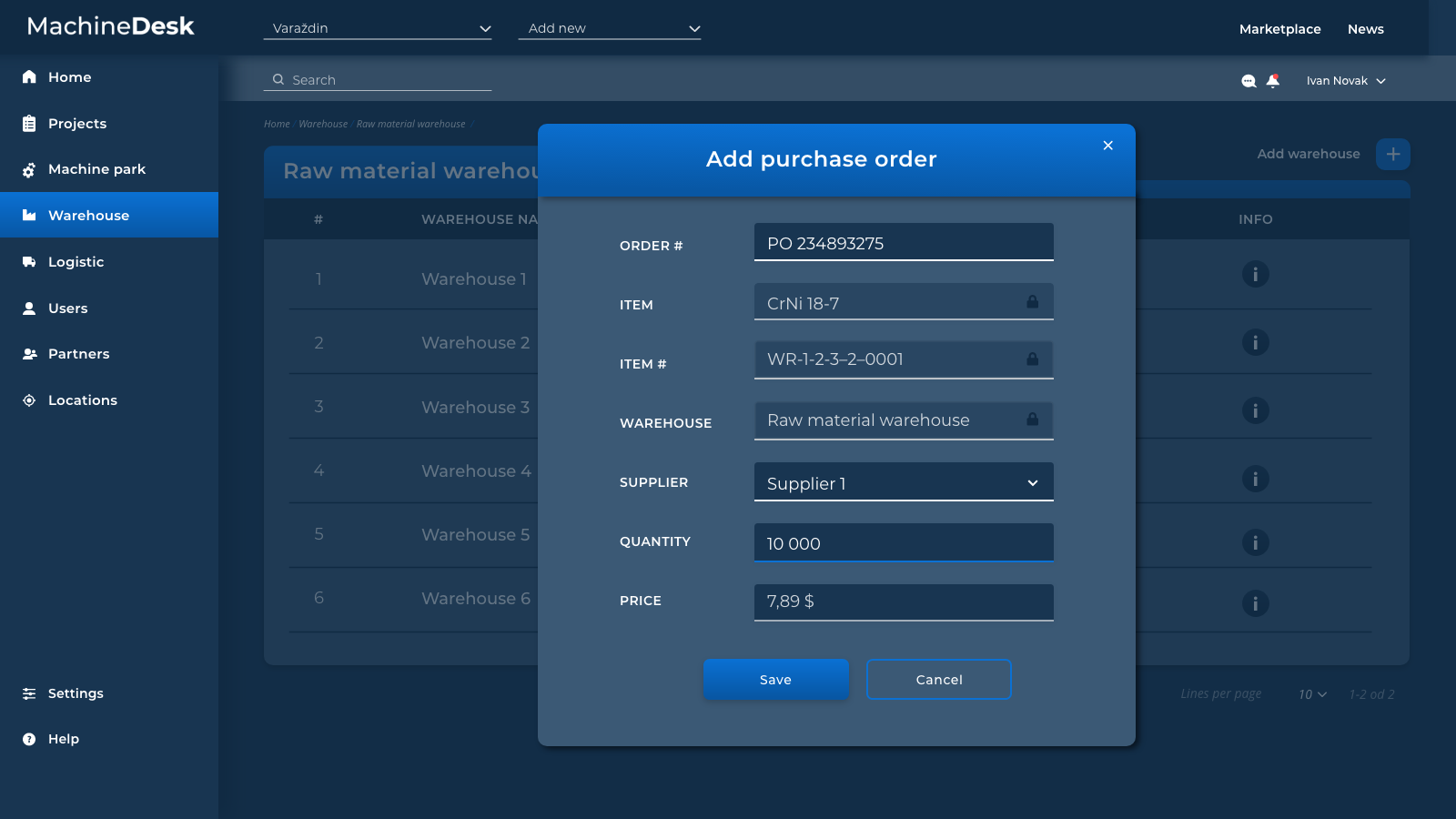The width and height of the screenshot is (1456, 819).
Task: Click the search magnifier icon
Action: tap(278, 80)
